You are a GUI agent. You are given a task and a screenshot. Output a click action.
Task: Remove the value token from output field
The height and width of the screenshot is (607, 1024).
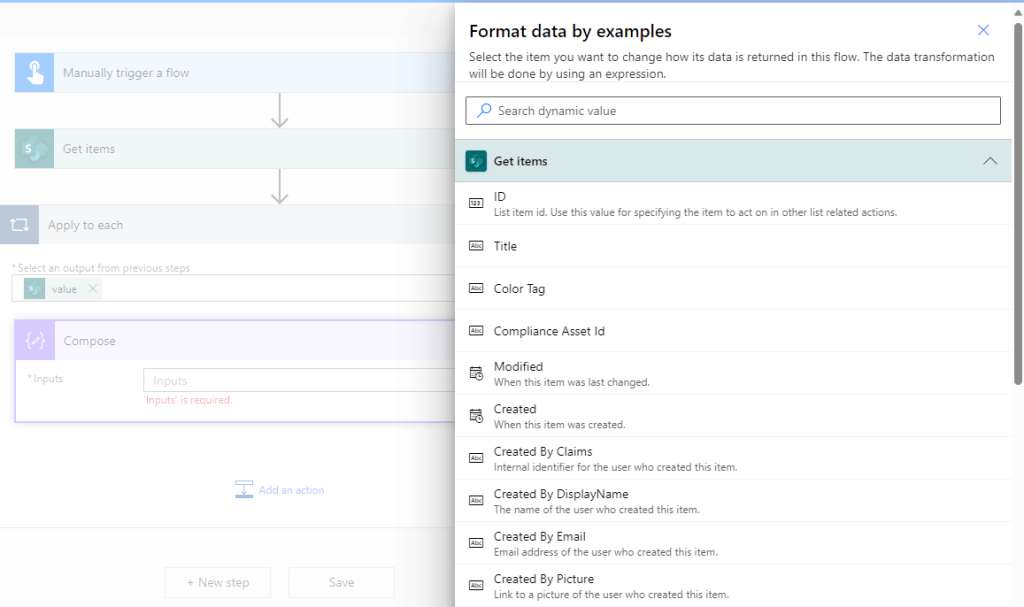pos(93,289)
